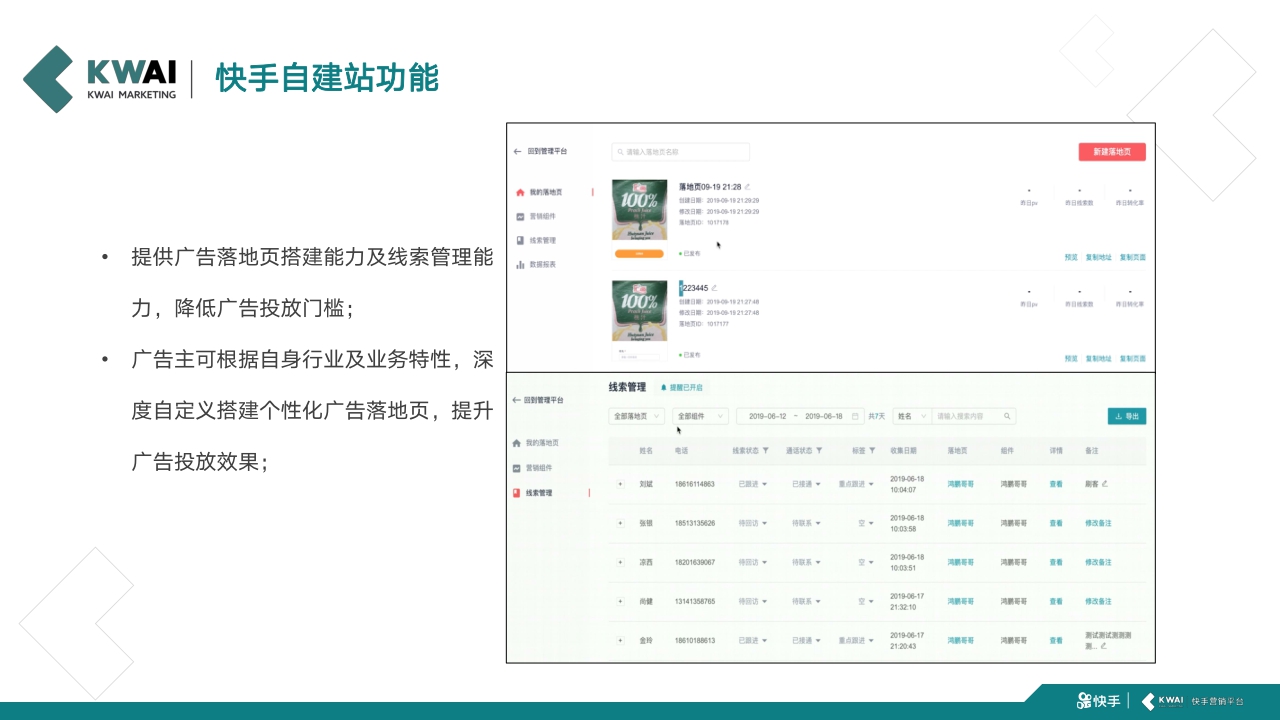
Task: Click the 导出 export button
Action: (x=1127, y=415)
